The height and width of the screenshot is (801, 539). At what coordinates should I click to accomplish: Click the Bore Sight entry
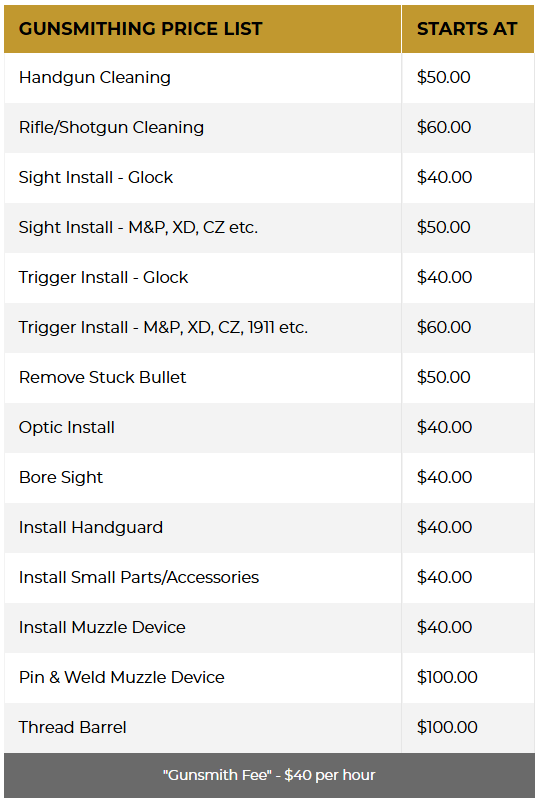(61, 478)
